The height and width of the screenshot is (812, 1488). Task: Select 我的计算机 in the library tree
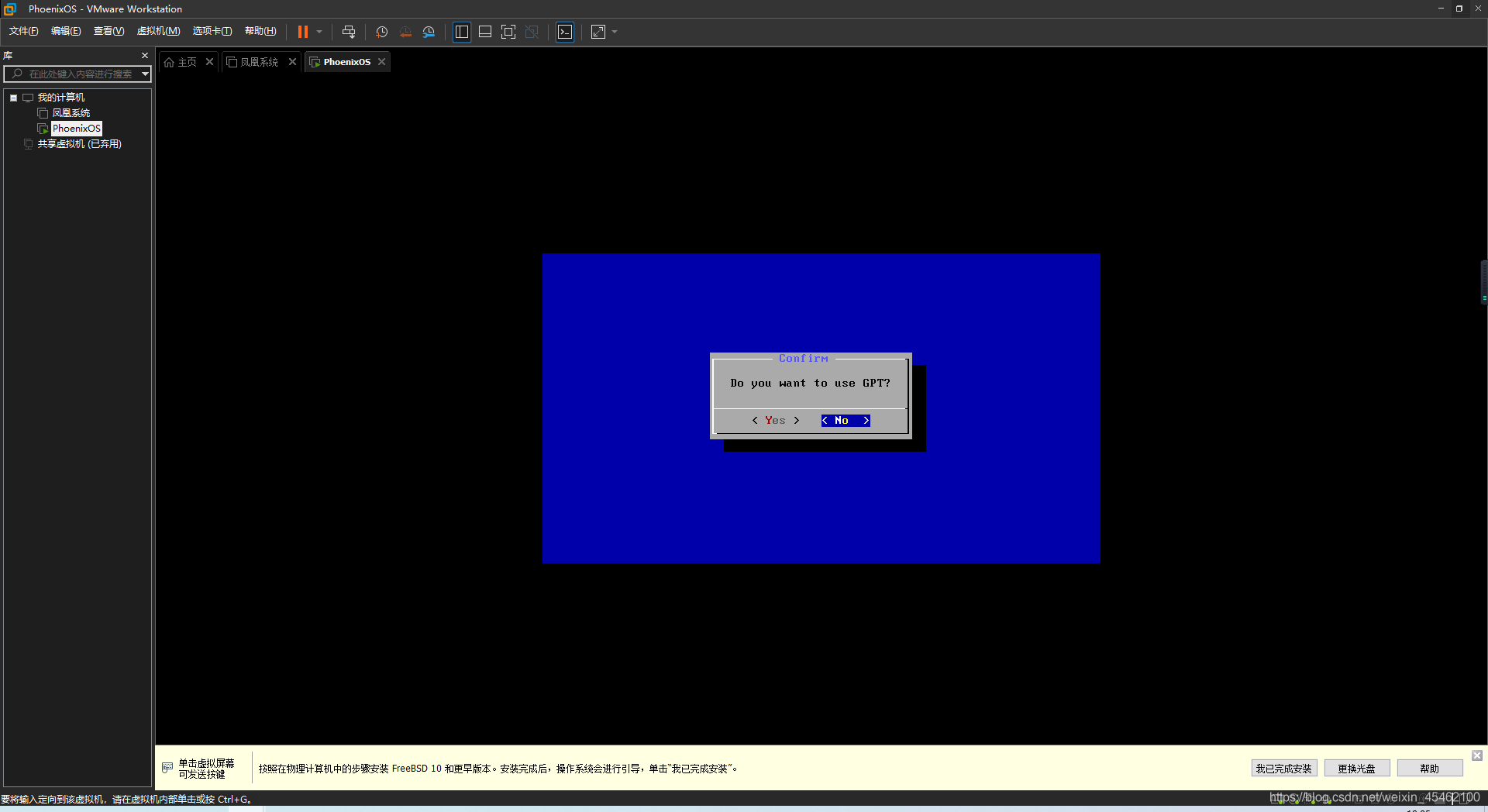pos(61,98)
